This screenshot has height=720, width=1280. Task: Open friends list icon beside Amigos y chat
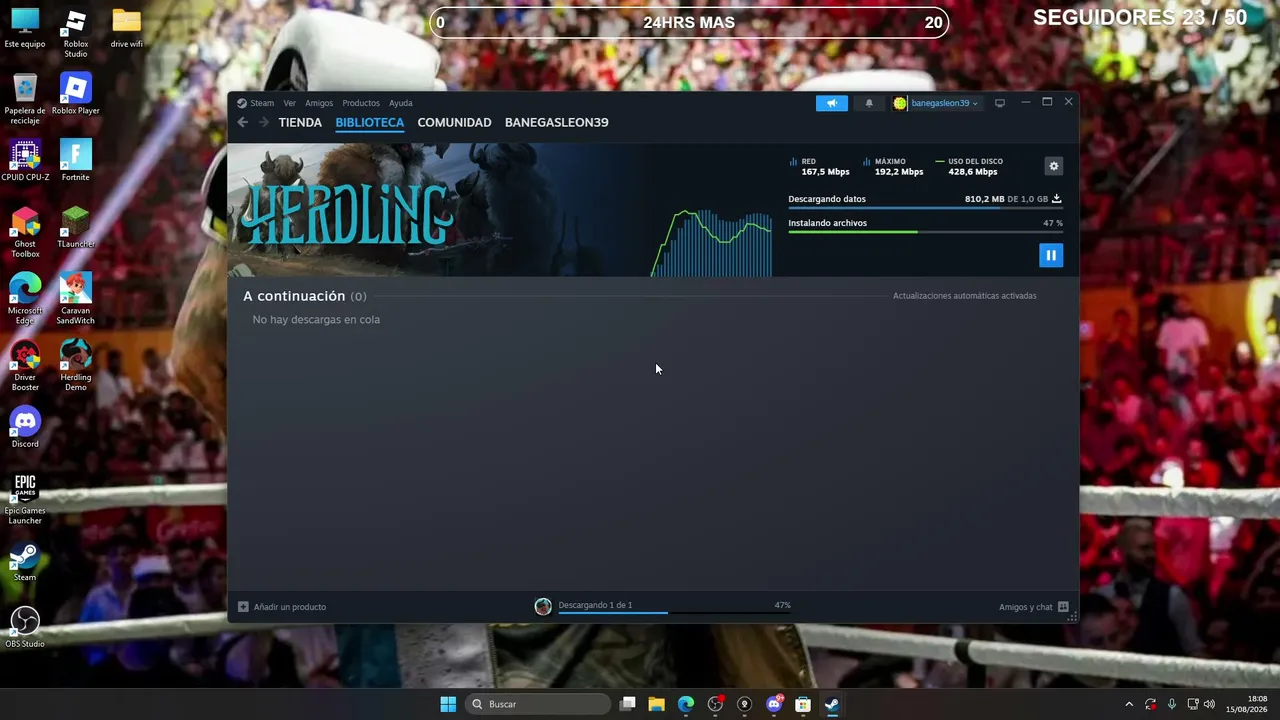click(x=1063, y=607)
